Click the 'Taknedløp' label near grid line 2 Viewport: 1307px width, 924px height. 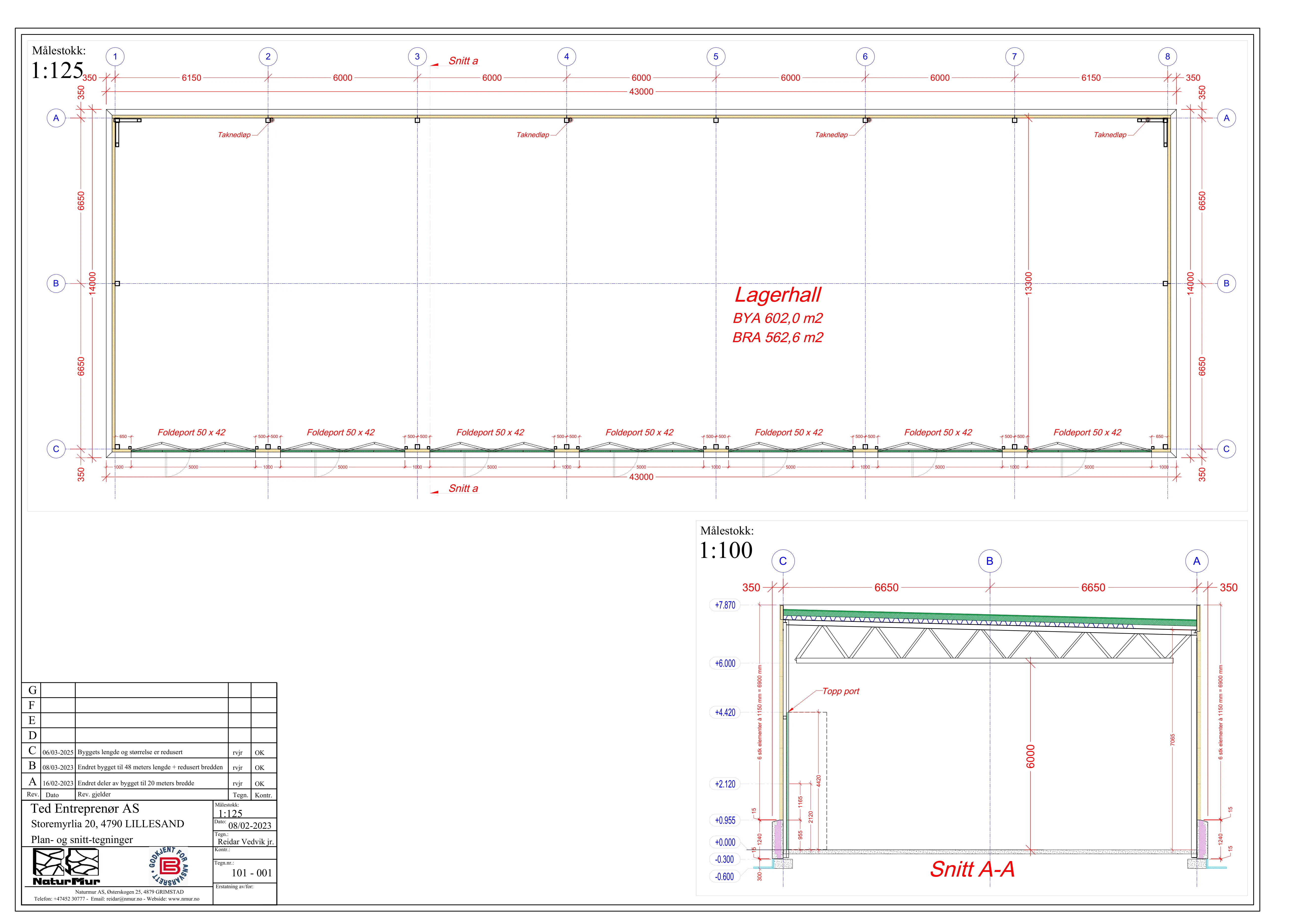click(x=234, y=135)
